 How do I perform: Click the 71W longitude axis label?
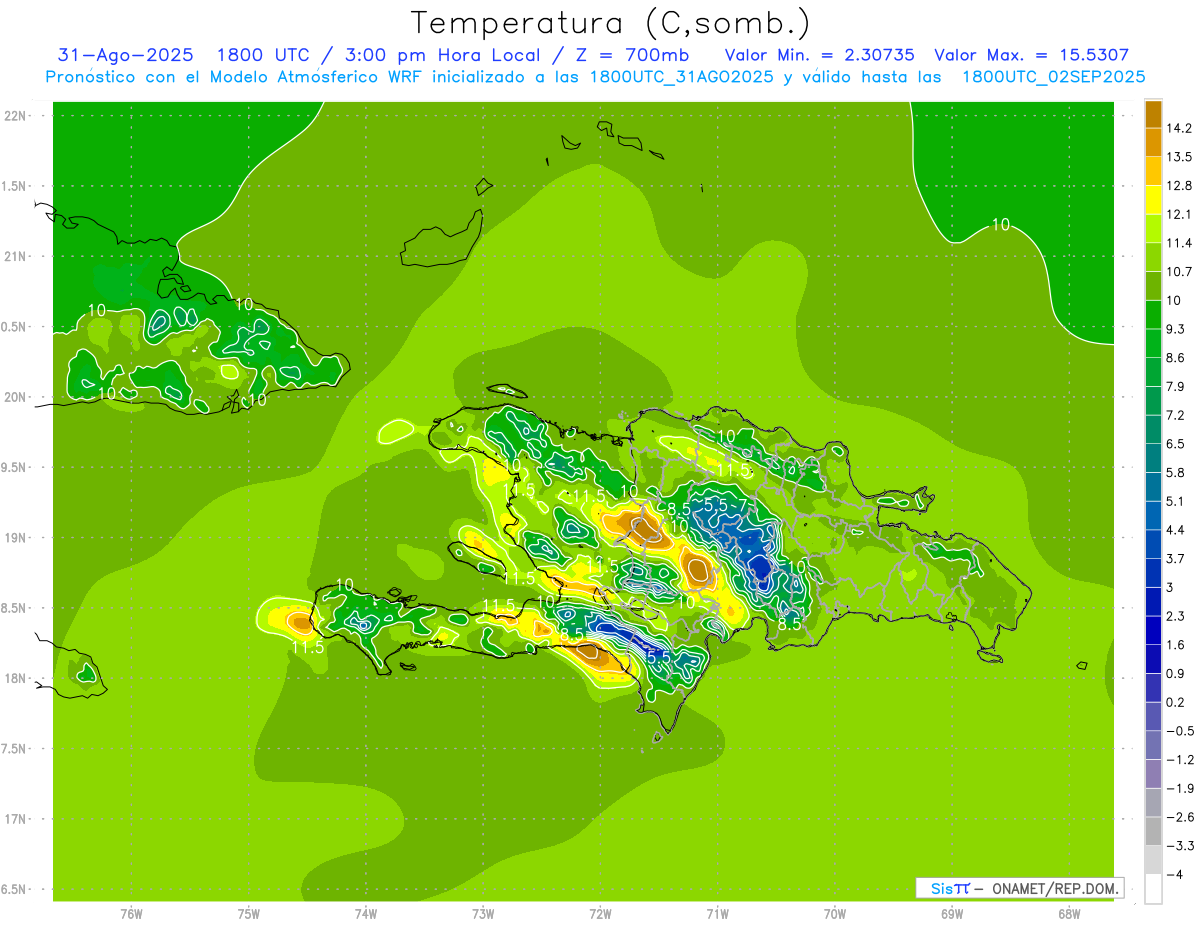click(x=717, y=913)
